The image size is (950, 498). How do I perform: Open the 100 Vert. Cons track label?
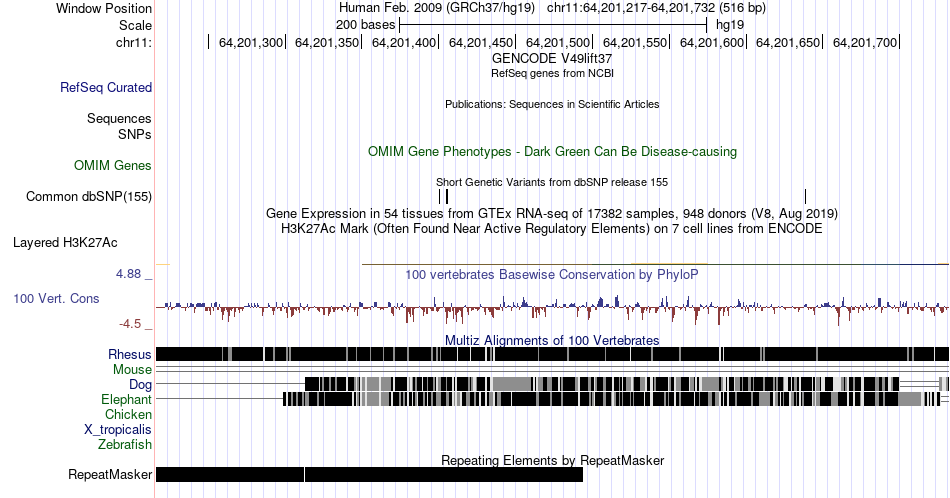coord(56,298)
